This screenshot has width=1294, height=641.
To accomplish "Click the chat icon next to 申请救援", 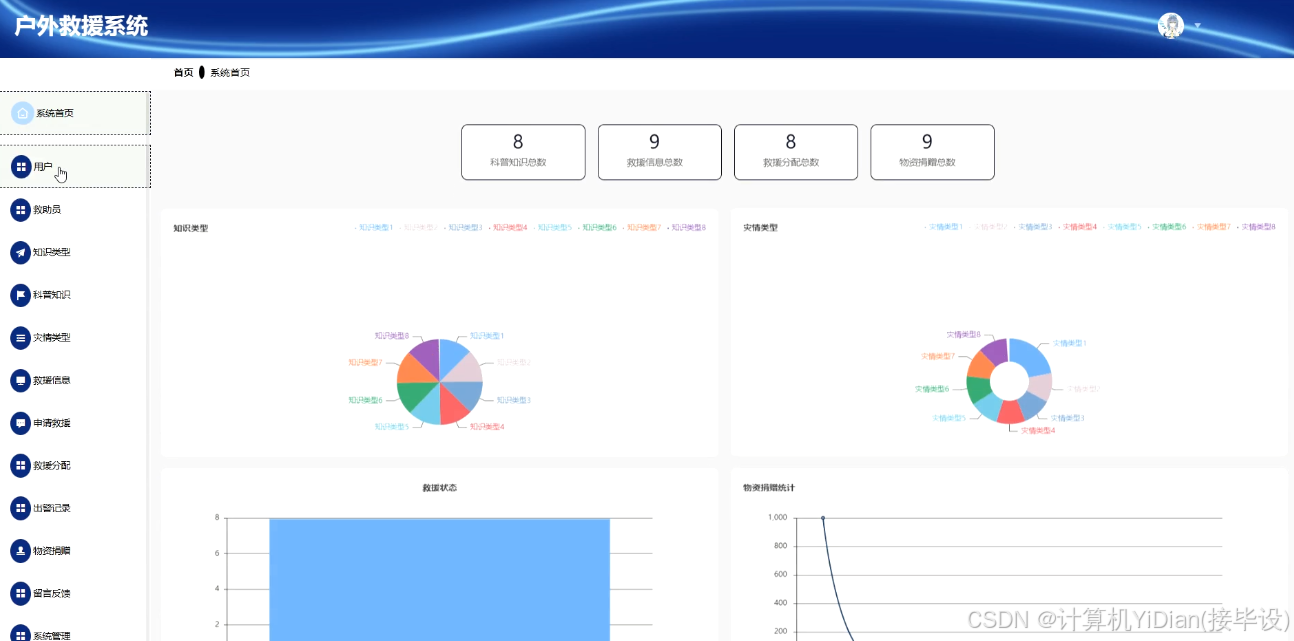I will click(22, 422).
